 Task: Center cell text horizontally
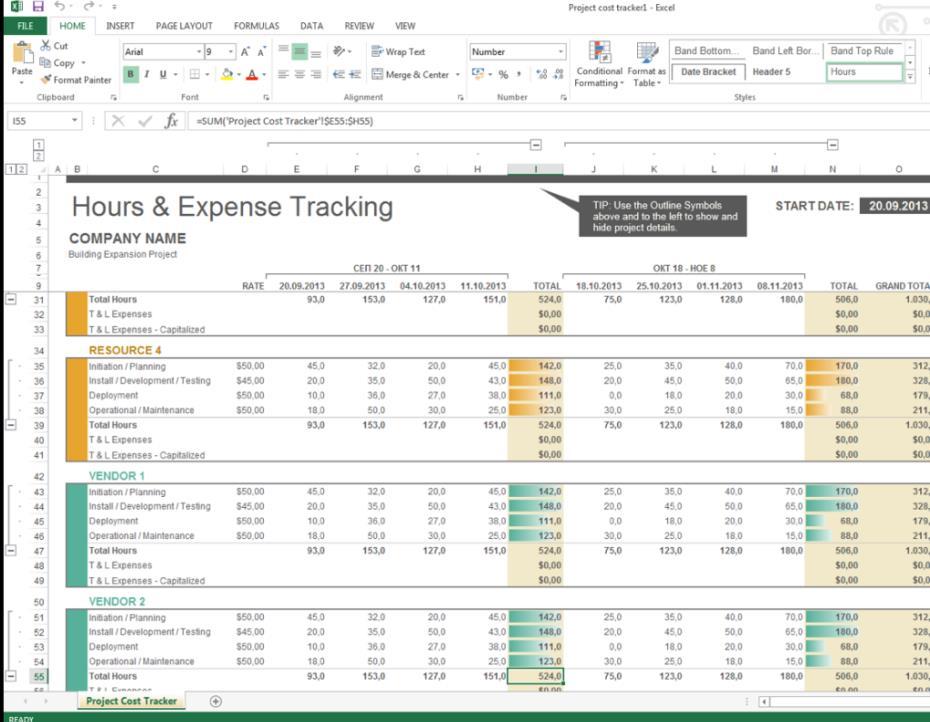[300, 74]
